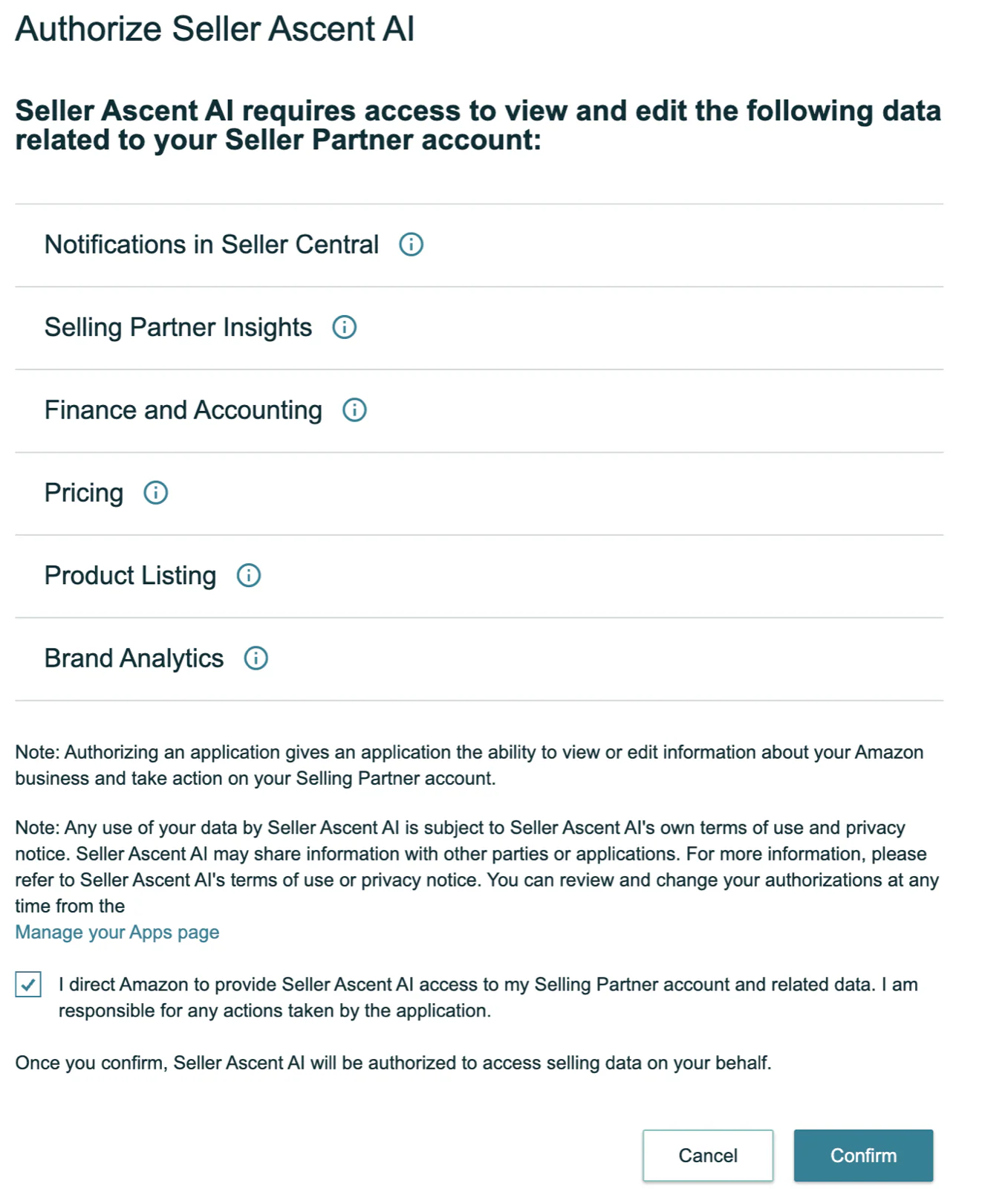The height and width of the screenshot is (1189, 1008).
Task: Open the Manage your Apps page link
Action: pos(116,931)
